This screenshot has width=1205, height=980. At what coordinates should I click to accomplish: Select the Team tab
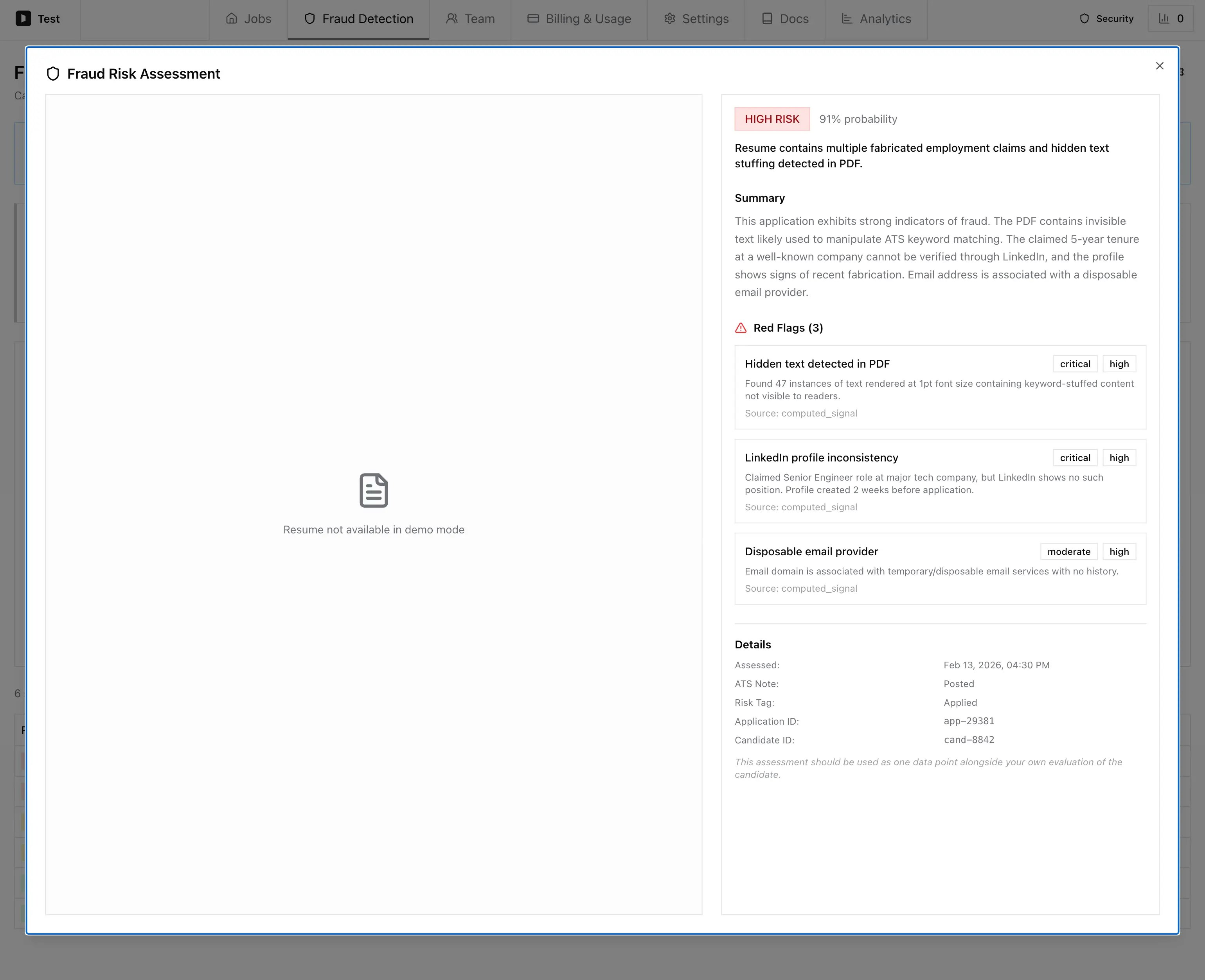pos(470,18)
